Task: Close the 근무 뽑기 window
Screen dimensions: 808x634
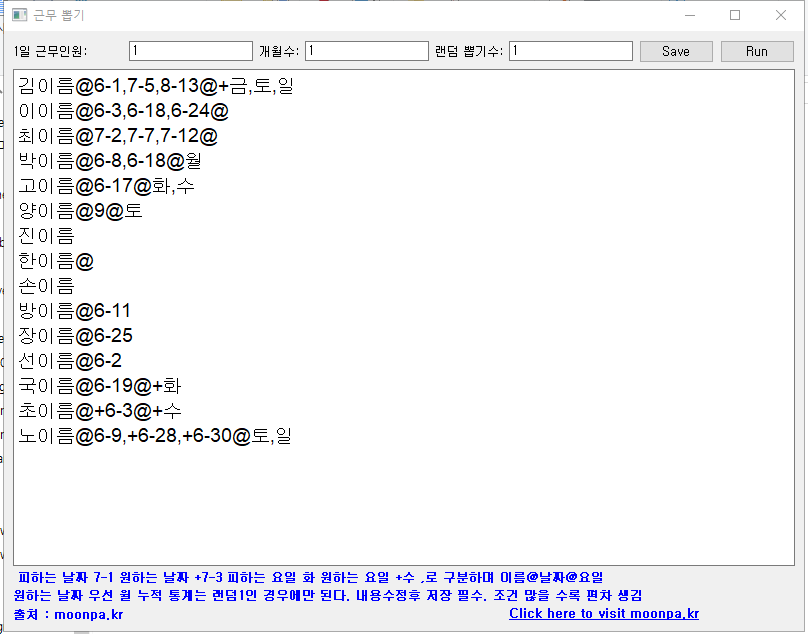Action: coord(781,15)
